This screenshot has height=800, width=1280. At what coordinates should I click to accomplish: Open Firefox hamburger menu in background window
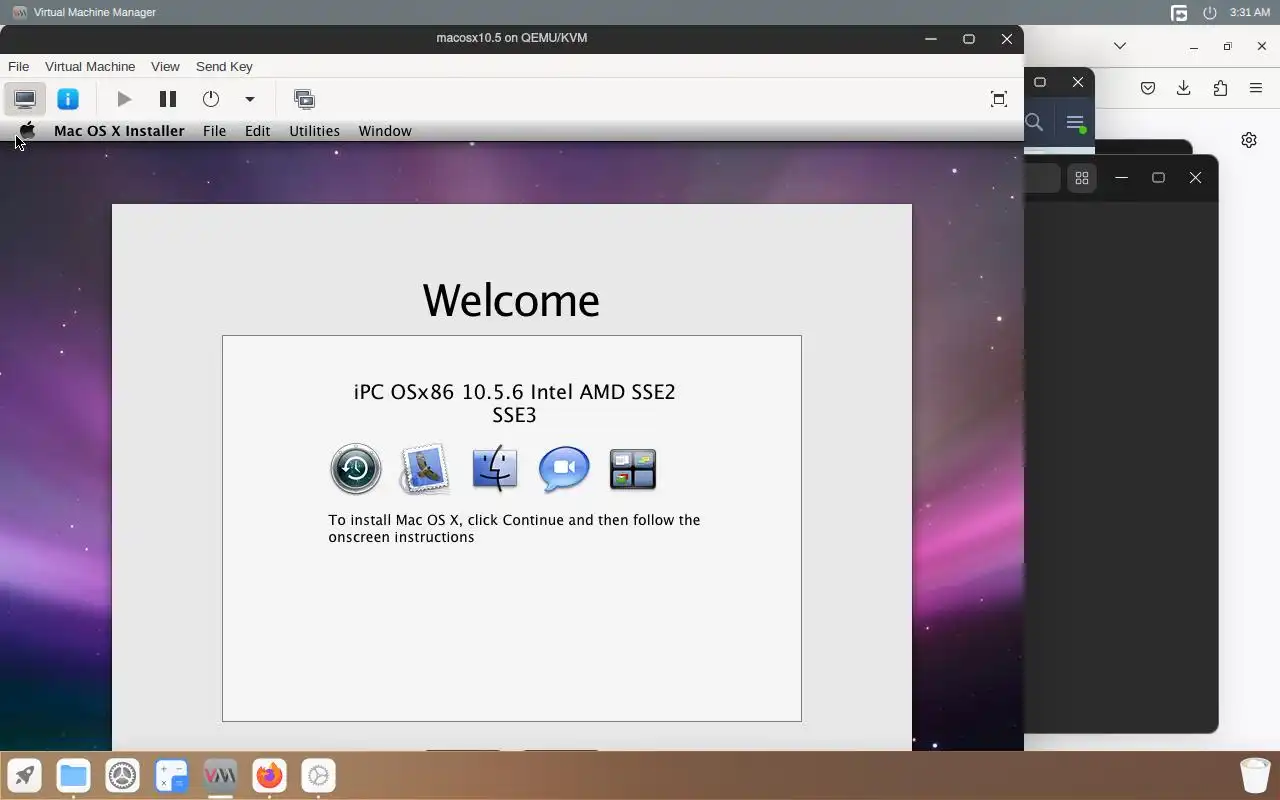coord(1256,88)
